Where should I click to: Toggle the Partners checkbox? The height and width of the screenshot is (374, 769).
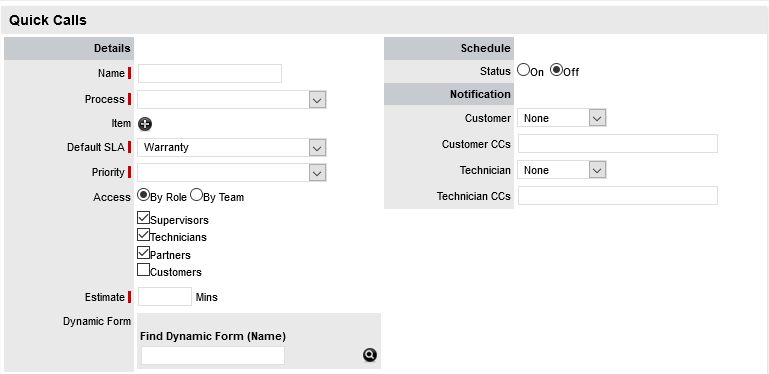tap(143, 252)
